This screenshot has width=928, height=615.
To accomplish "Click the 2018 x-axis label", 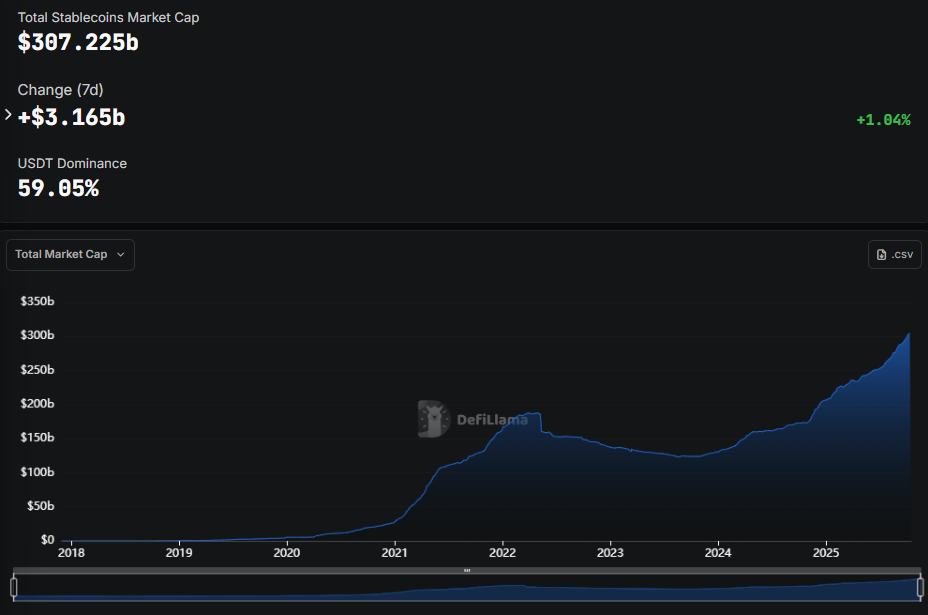I will pos(71,553).
